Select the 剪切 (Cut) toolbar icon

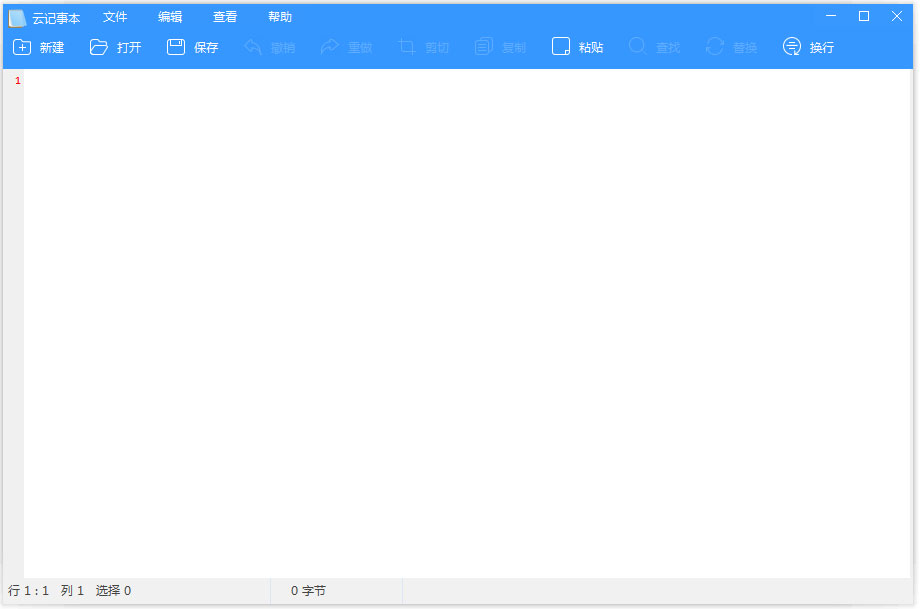click(x=407, y=47)
